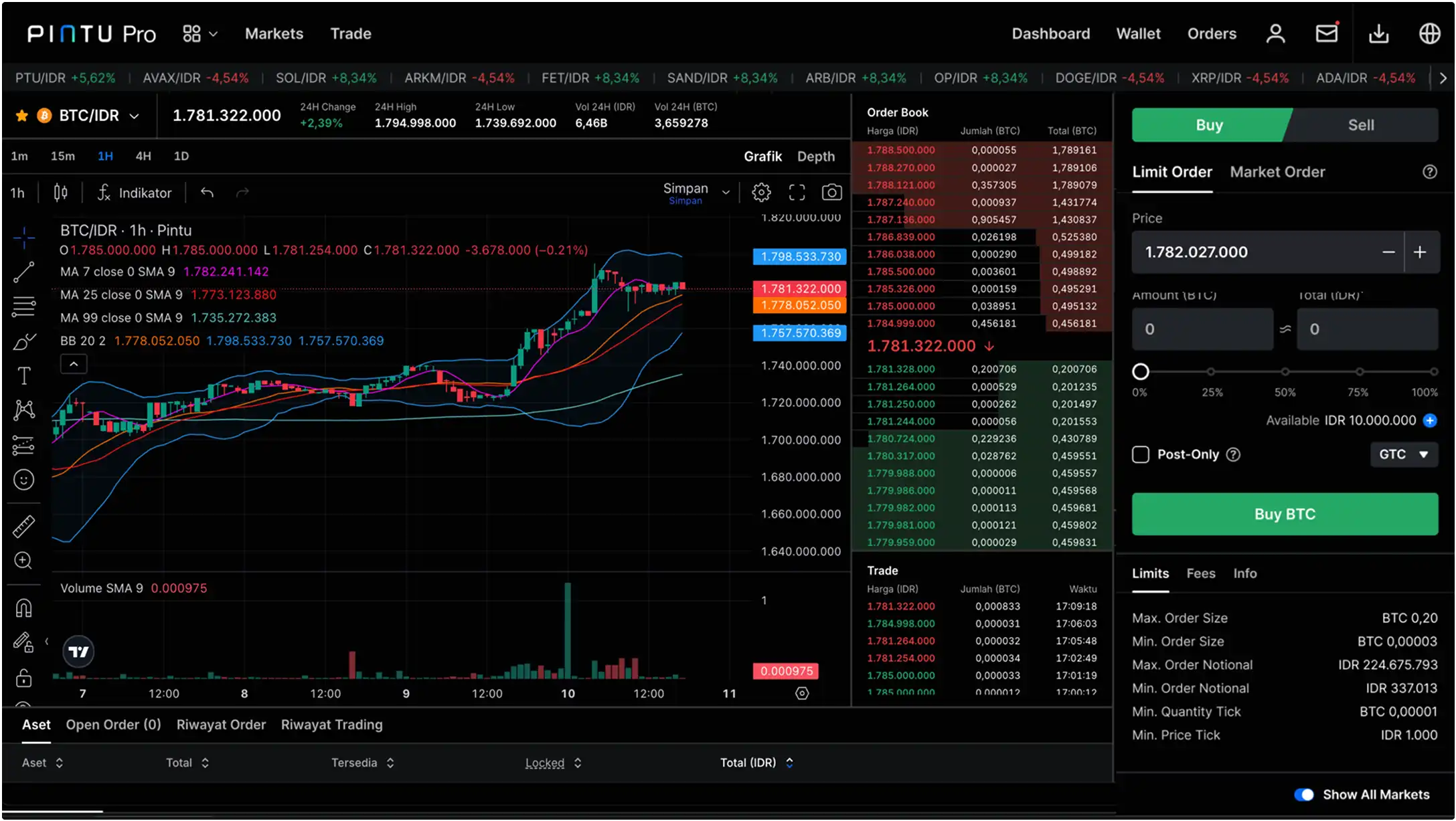The image size is (1456, 821).
Task: Select the crosshair cursor tool
Action: (24, 237)
